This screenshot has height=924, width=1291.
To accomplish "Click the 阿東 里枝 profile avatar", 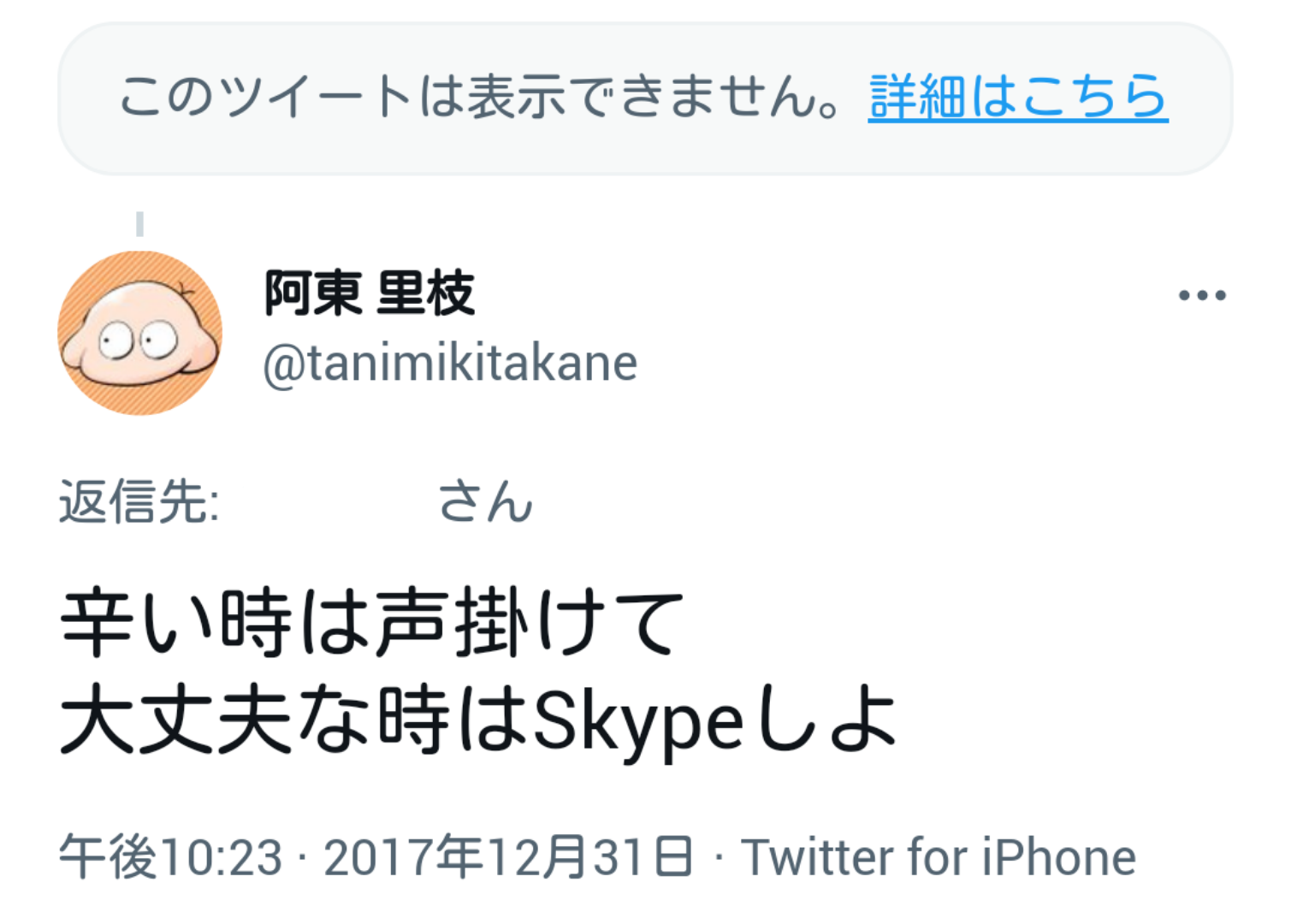I will click(x=139, y=333).
